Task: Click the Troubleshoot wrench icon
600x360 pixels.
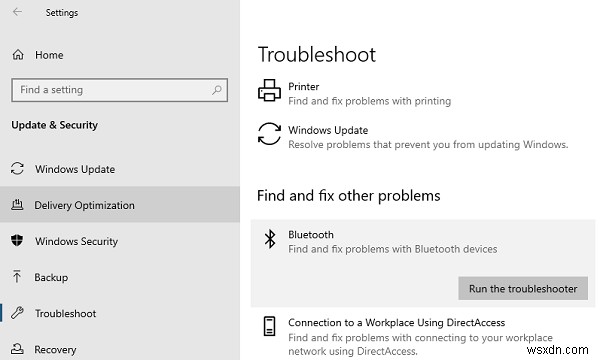Action: (x=17, y=313)
